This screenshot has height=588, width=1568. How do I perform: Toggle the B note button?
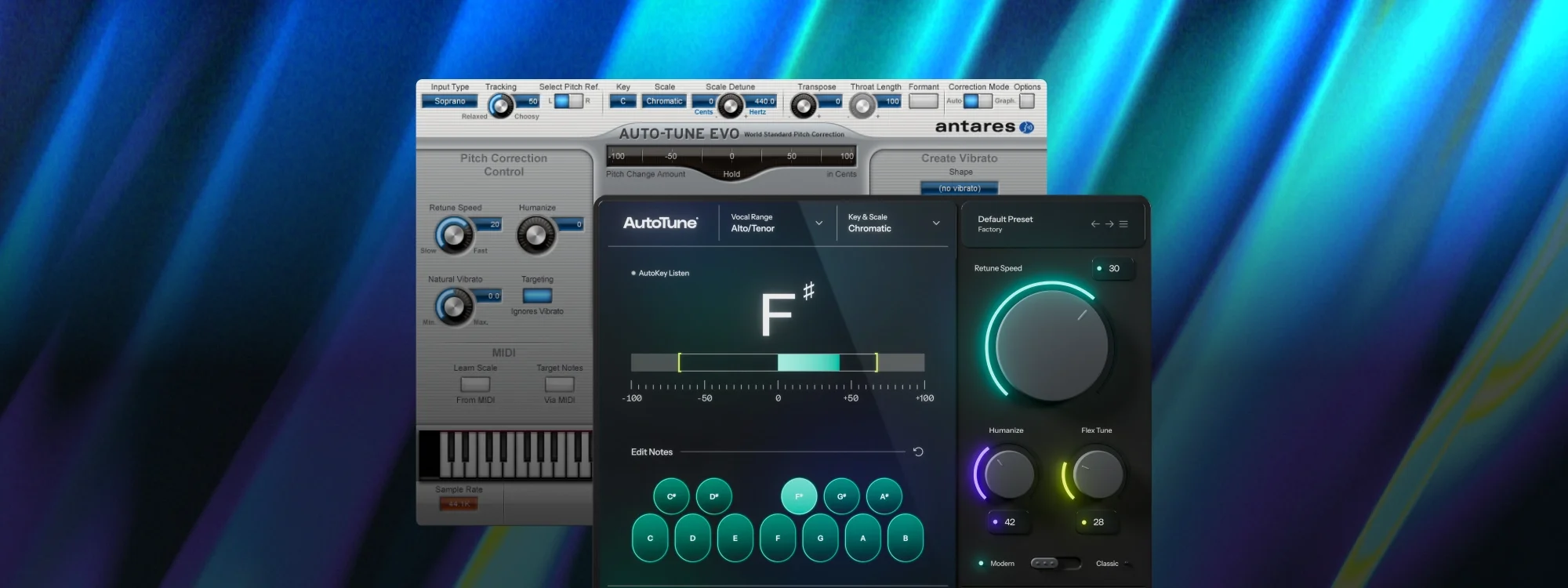click(x=906, y=538)
